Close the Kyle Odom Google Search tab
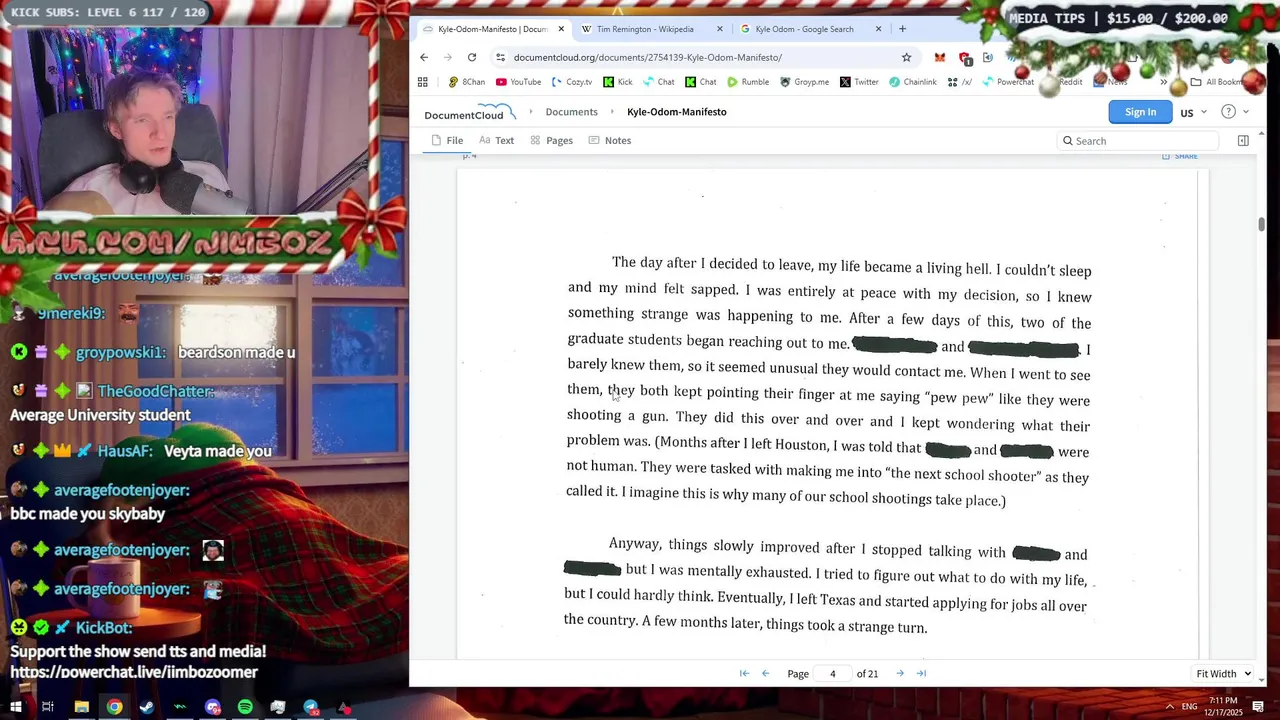This screenshot has width=1280, height=720. point(879,29)
